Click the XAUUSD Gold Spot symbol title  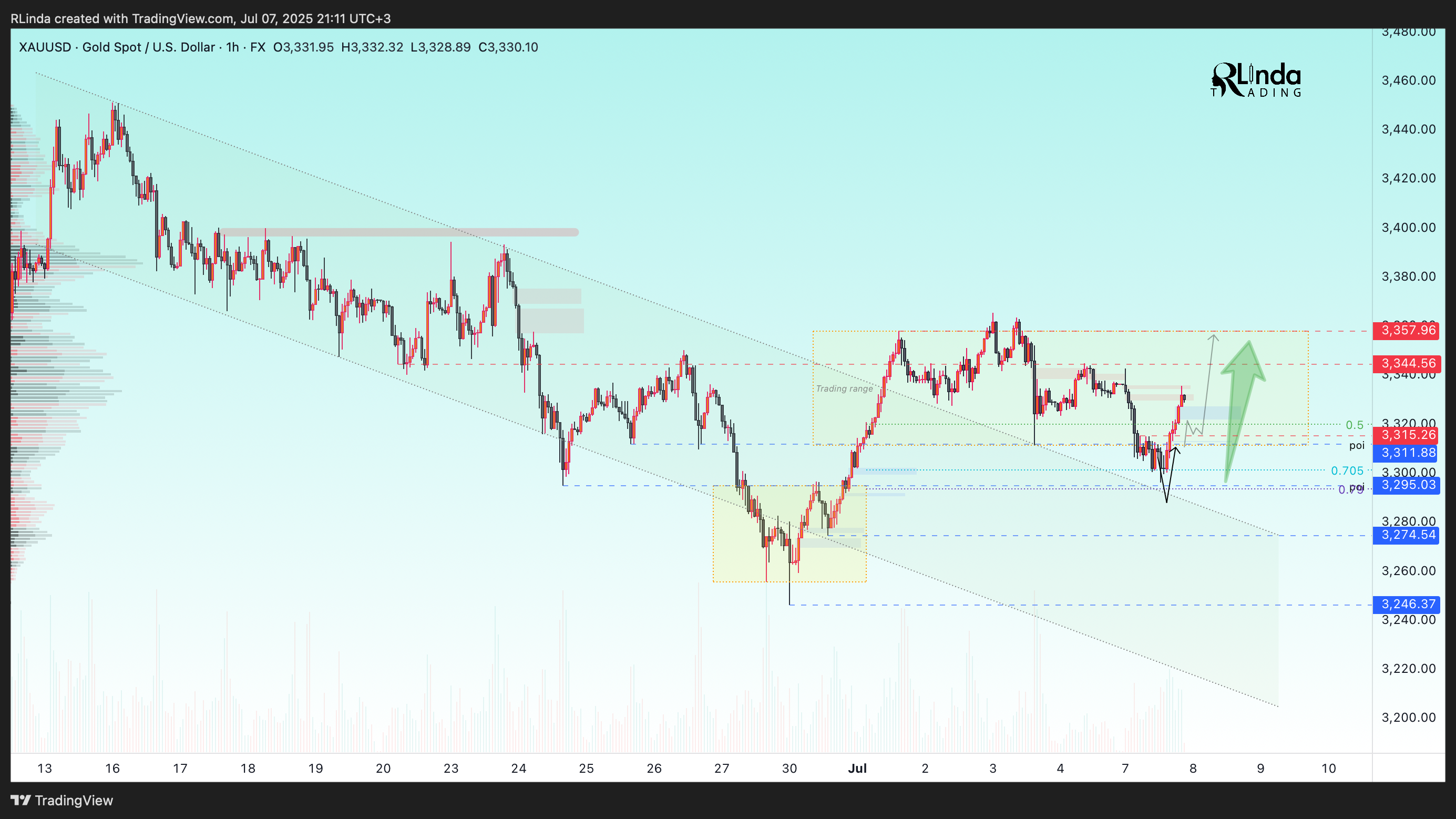[117, 47]
